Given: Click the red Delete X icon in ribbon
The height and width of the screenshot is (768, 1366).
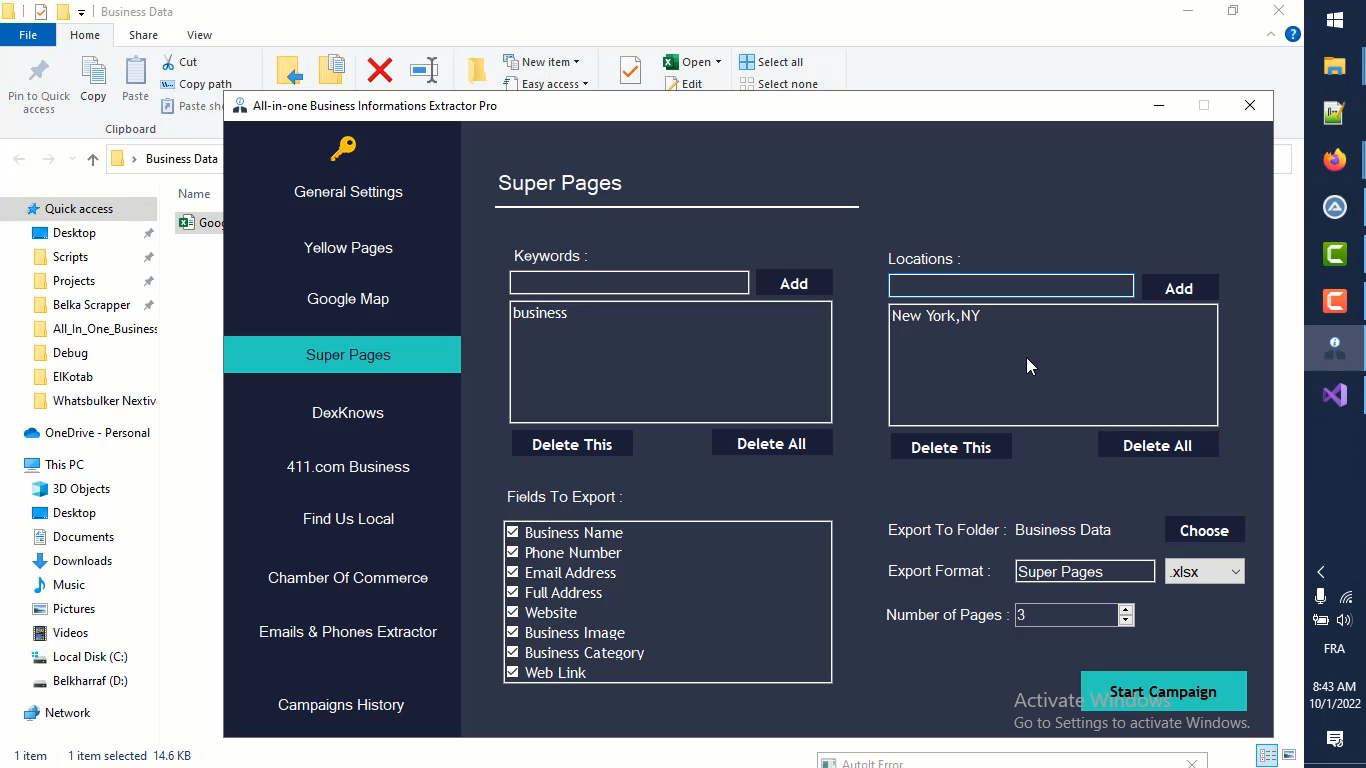Looking at the screenshot, I should [x=380, y=70].
